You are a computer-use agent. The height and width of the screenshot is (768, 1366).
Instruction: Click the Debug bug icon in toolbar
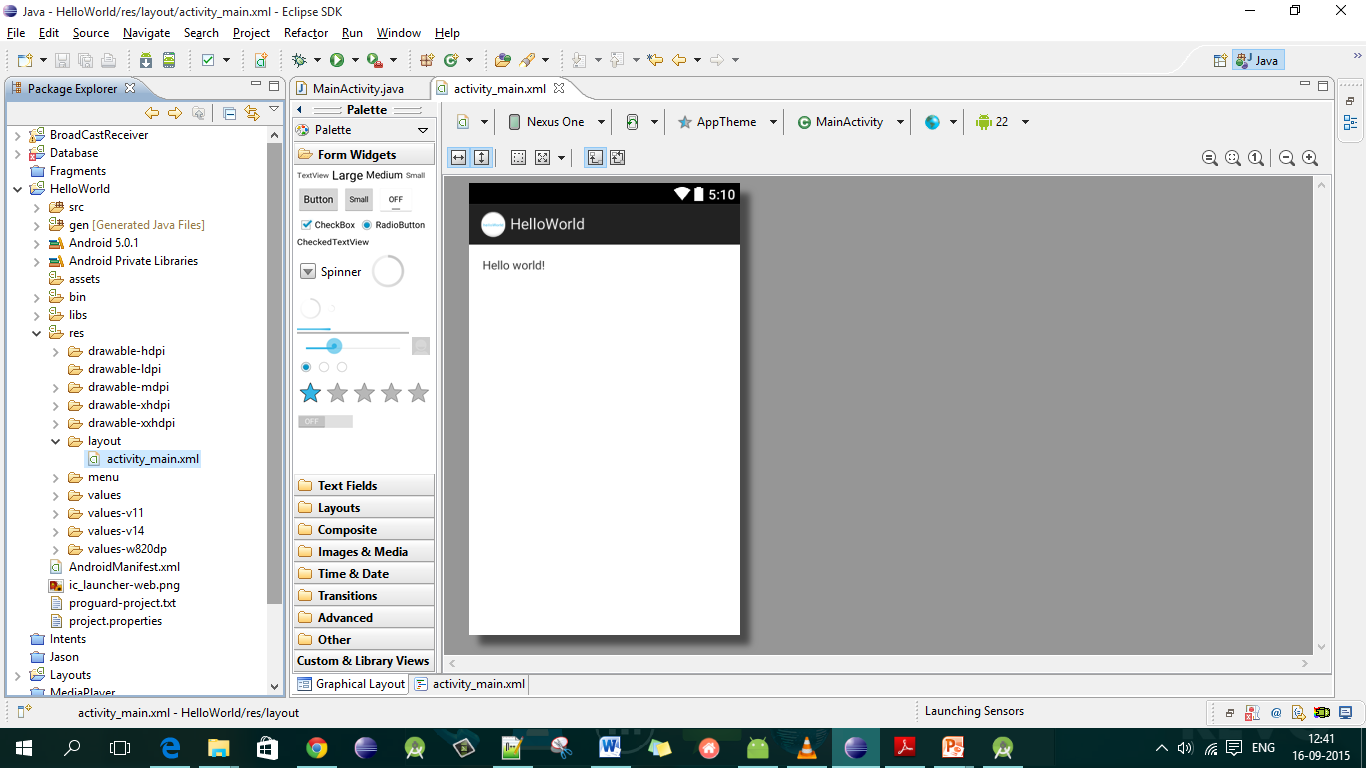tap(298, 60)
